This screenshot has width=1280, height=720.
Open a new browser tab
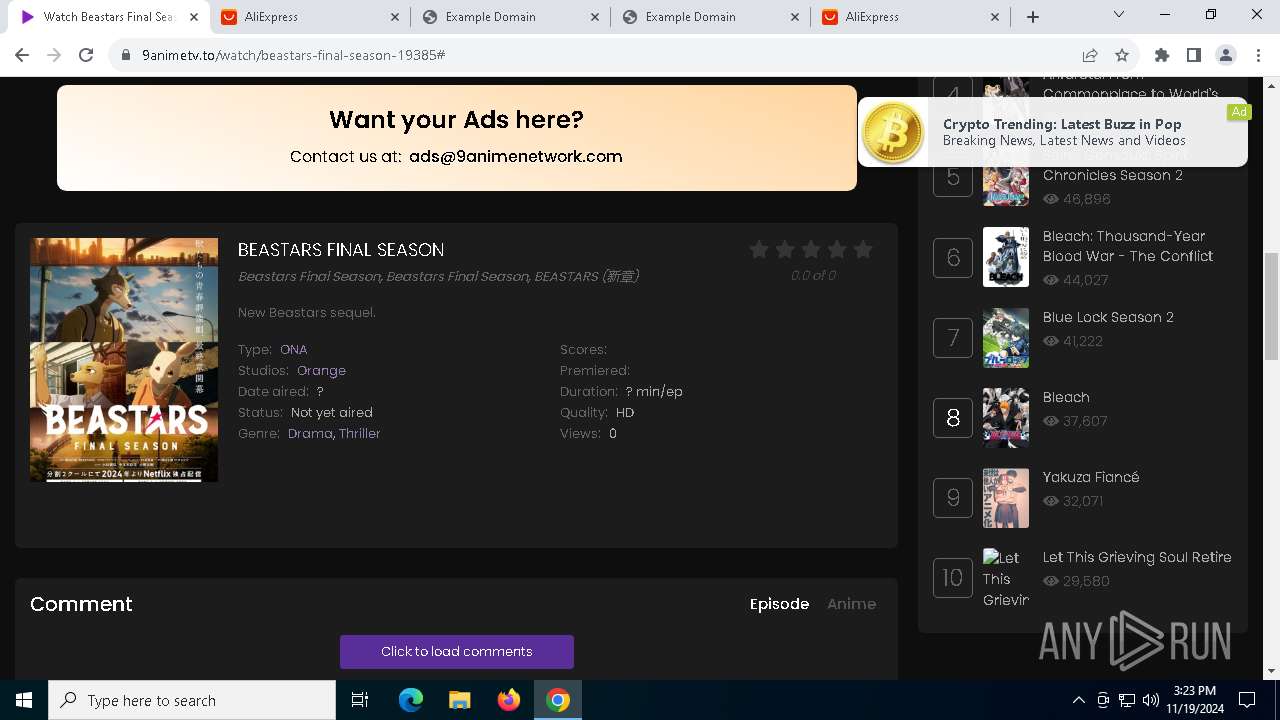[1033, 17]
